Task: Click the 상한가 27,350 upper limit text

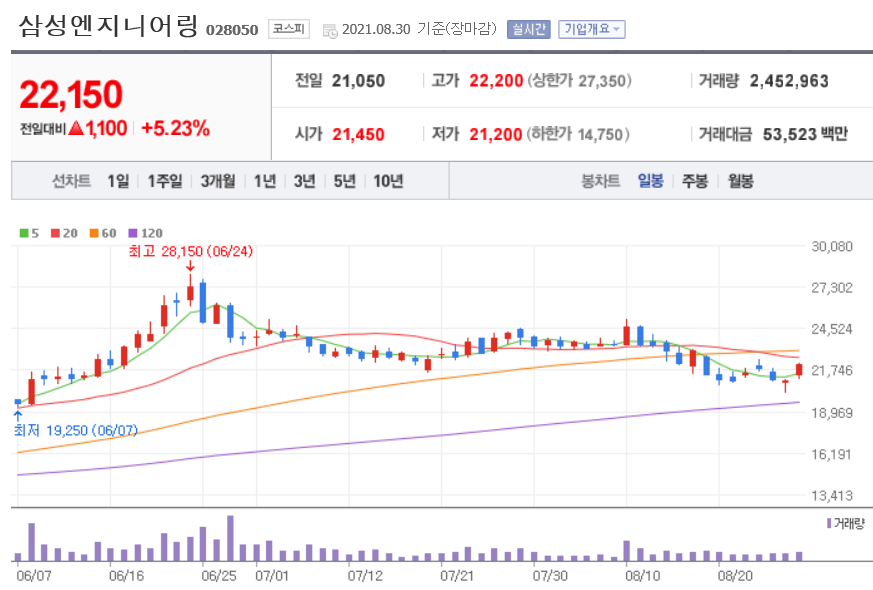Action: pyautogui.click(x=579, y=81)
